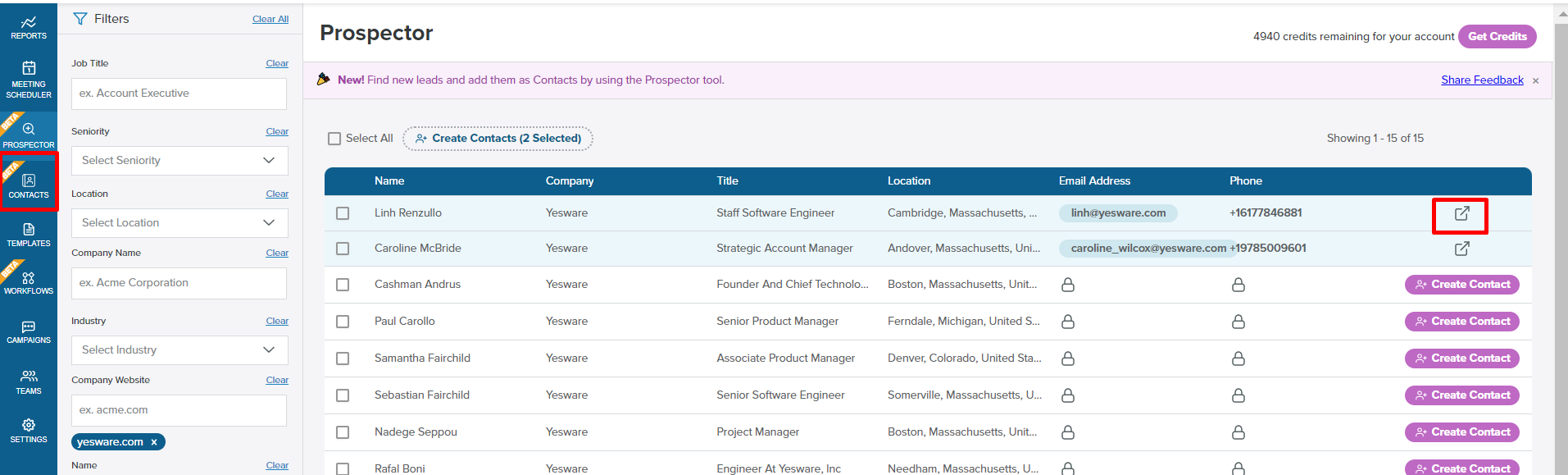Open Workflows from the sidebar

pyautogui.click(x=29, y=283)
